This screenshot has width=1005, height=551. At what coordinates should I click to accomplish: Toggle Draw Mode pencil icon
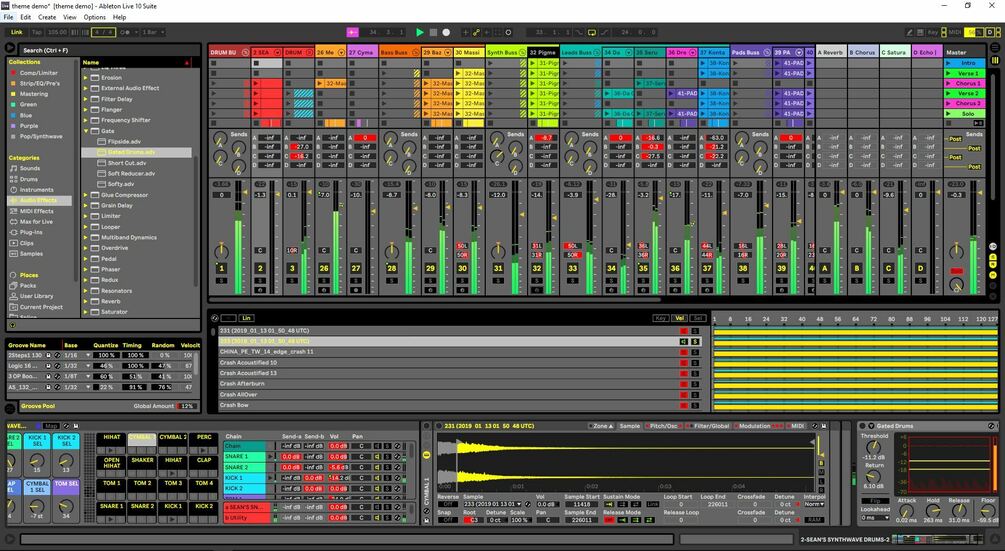(x=909, y=32)
